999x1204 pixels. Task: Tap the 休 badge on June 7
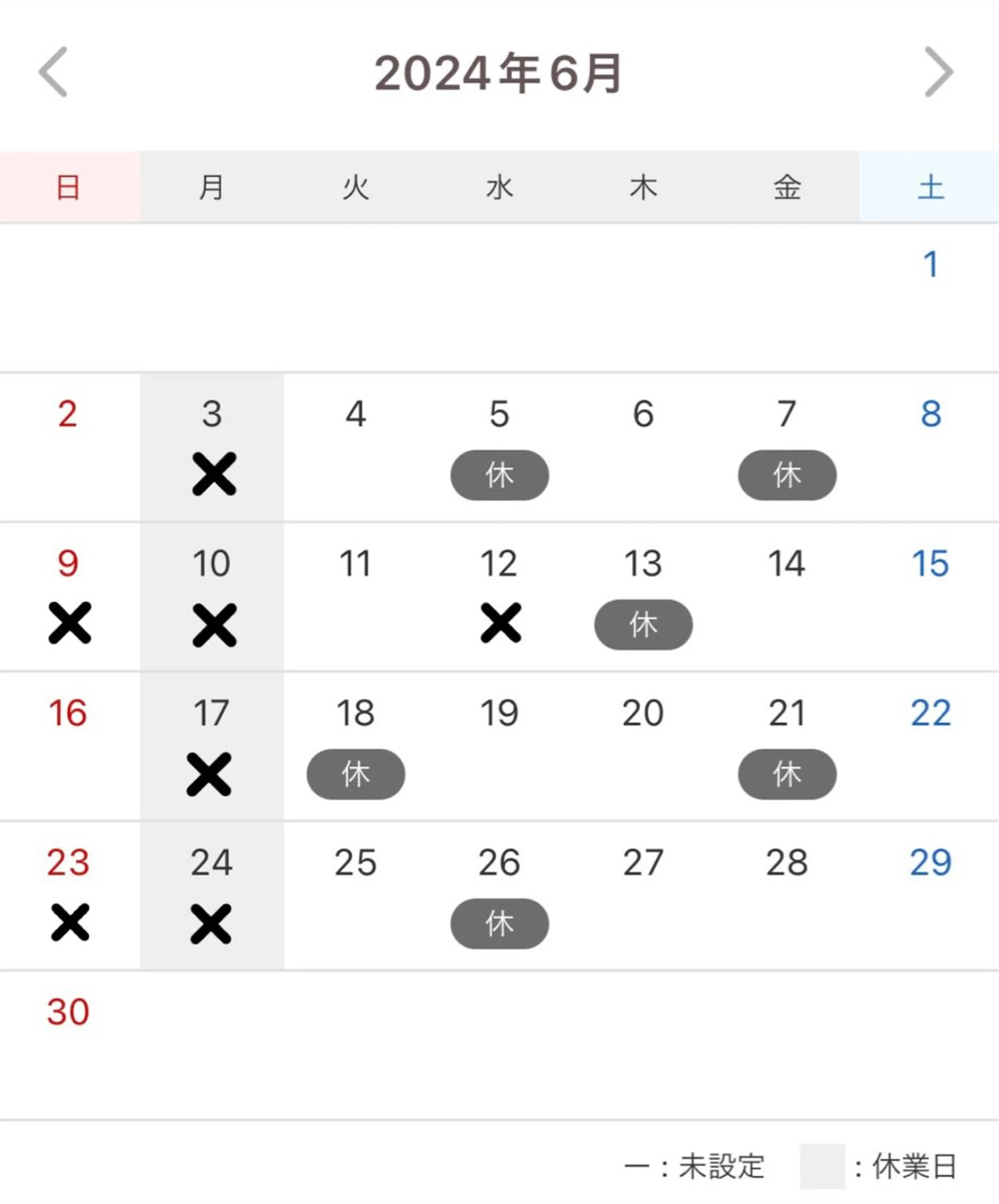(x=787, y=475)
